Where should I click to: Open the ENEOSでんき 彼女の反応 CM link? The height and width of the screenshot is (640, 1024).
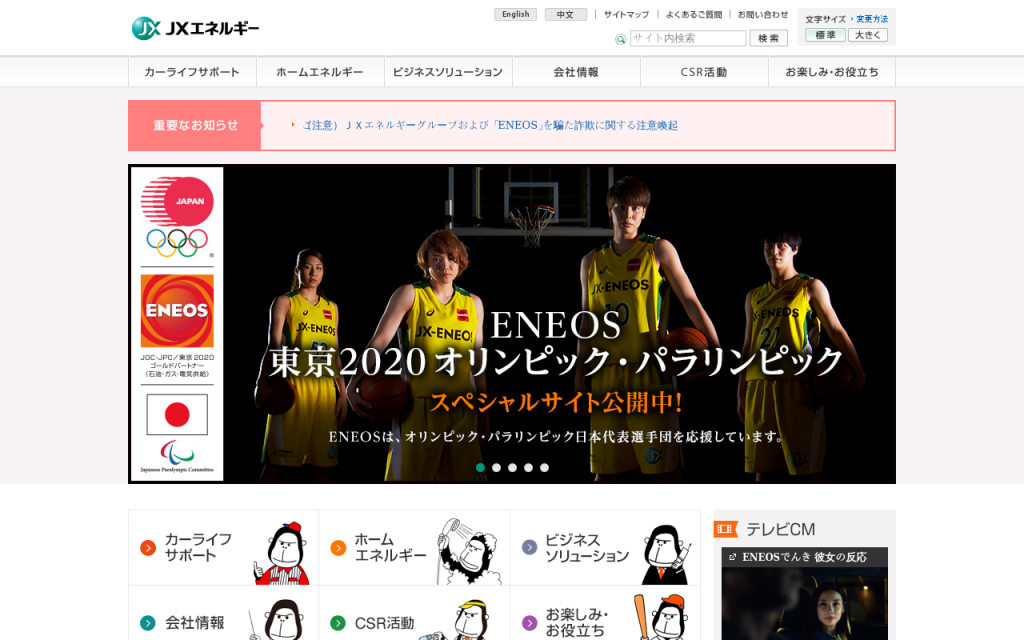click(805, 557)
